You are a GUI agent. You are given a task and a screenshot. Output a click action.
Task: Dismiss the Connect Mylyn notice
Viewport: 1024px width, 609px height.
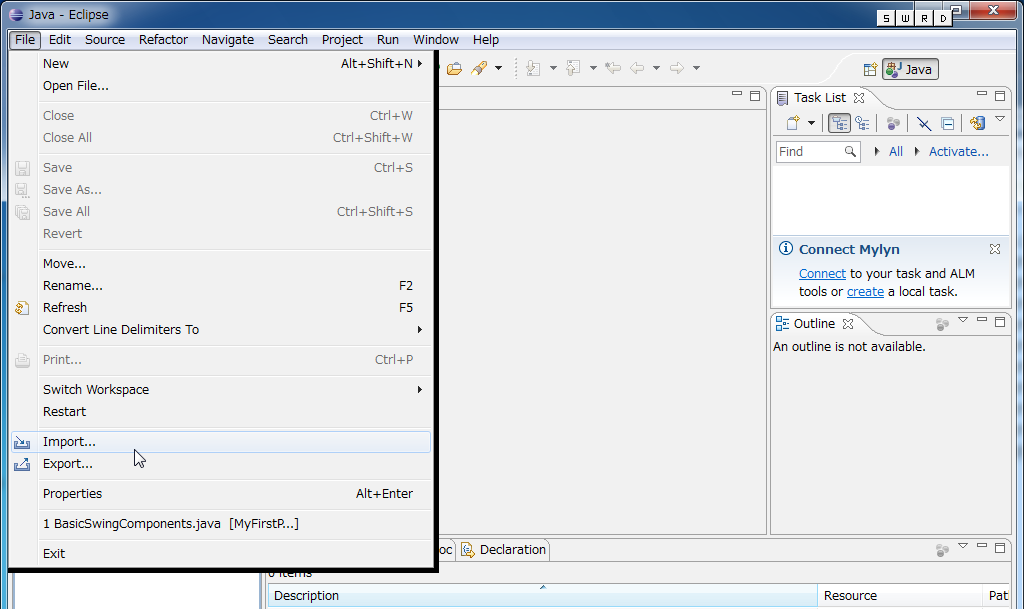pyautogui.click(x=995, y=249)
